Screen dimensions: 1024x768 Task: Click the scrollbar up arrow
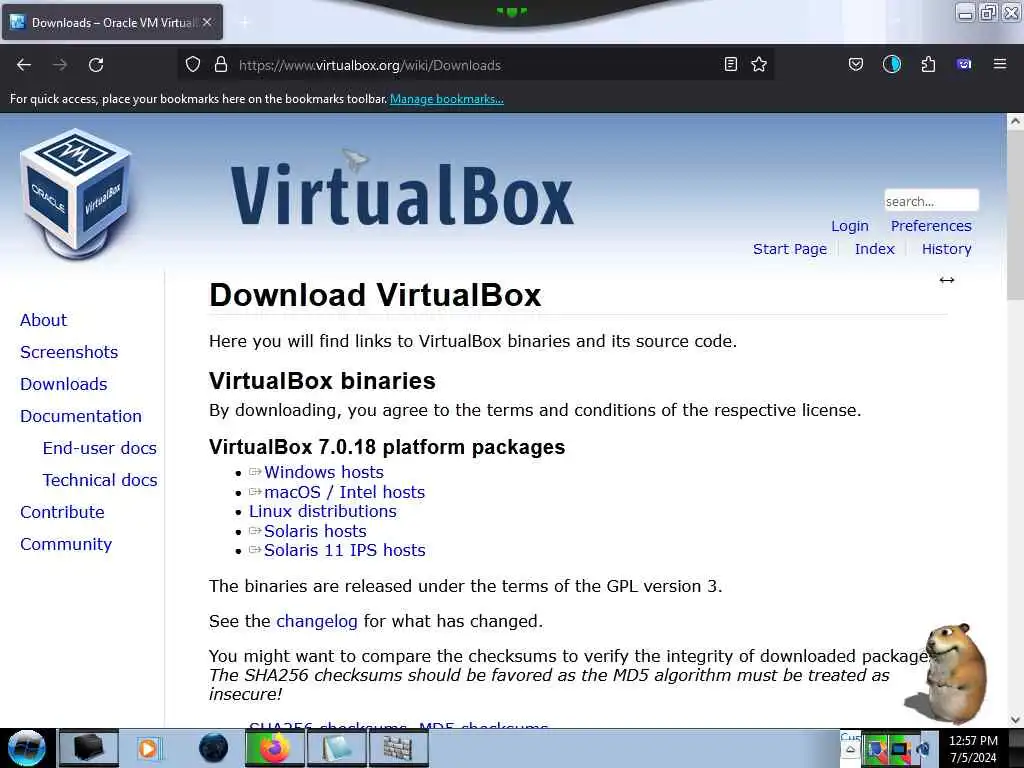point(1014,121)
